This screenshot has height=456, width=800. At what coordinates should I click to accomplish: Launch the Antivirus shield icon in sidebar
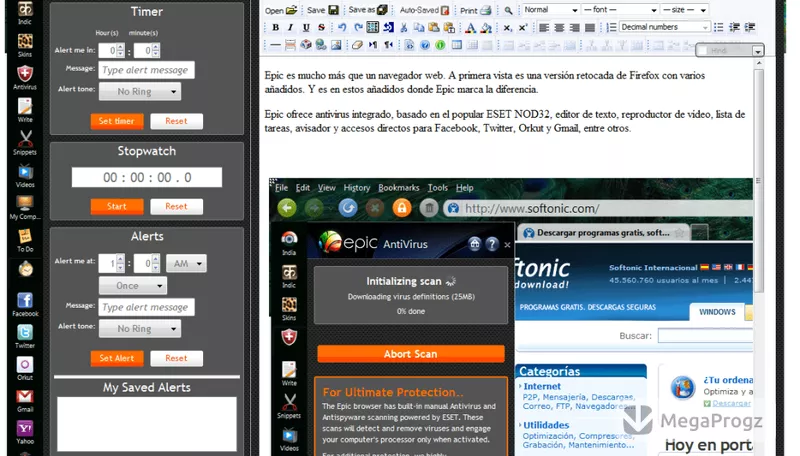[x=24, y=78]
